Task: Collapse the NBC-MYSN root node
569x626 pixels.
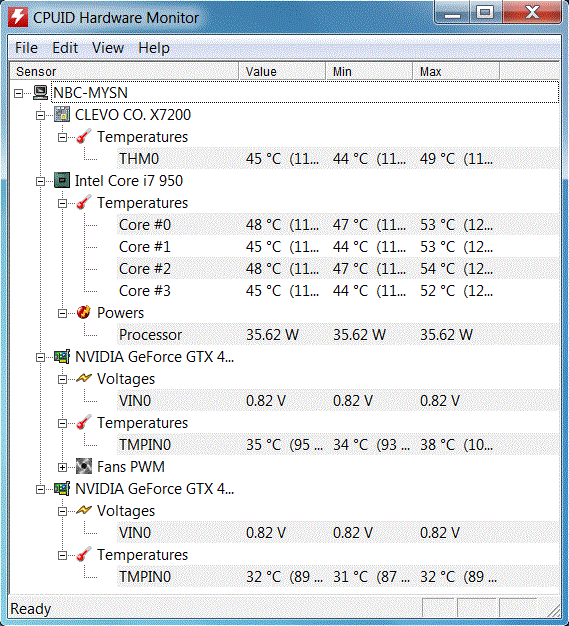Action: [x=18, y=93]
